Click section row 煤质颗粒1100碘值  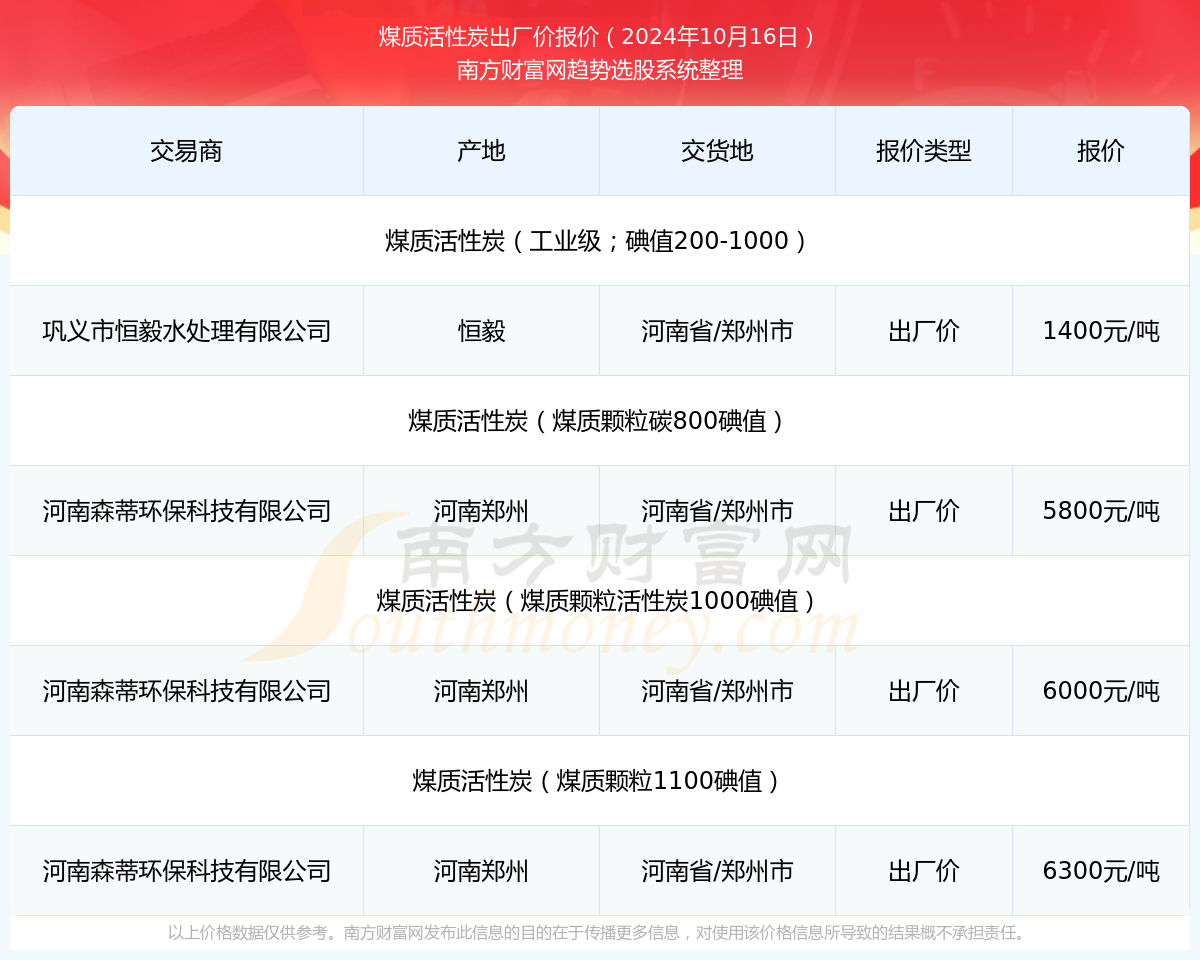point(600,781)
